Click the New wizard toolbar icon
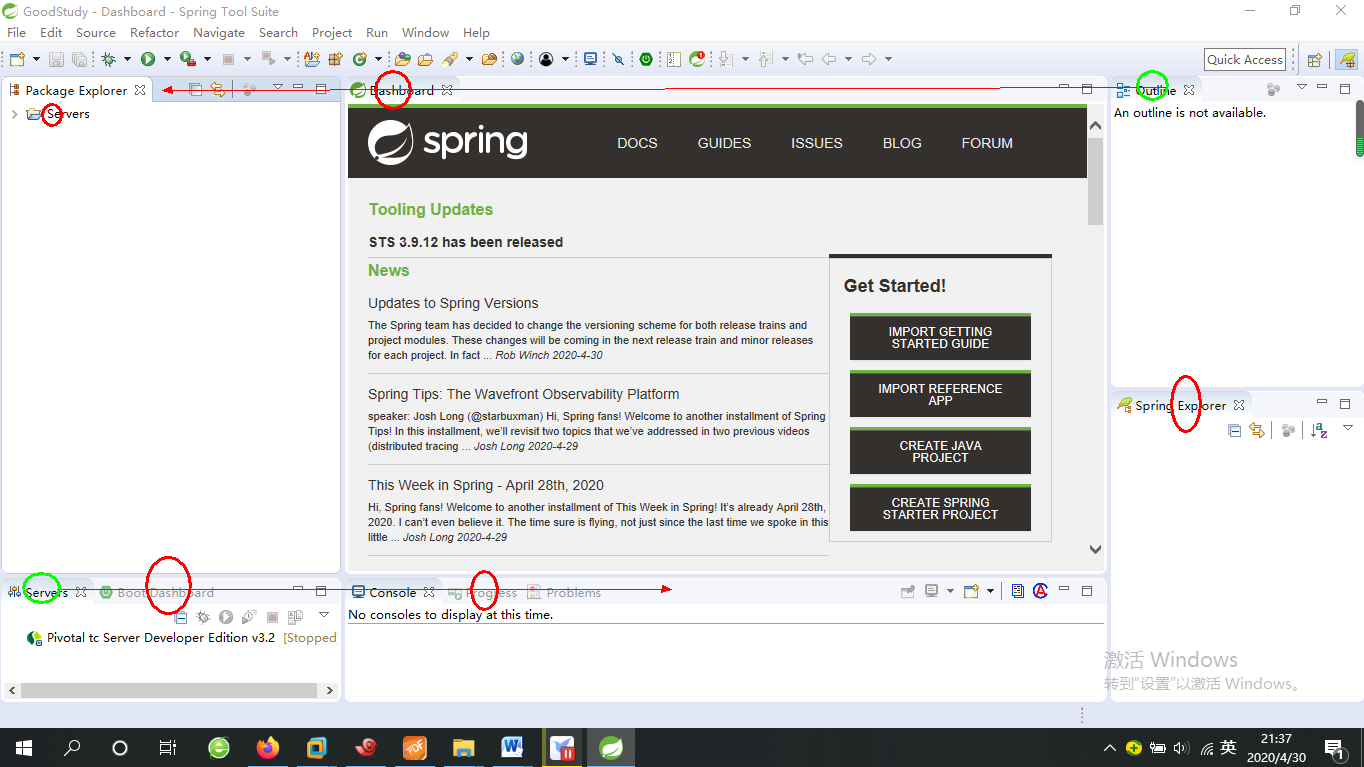This screenshot has height=767, width=1364. 17,59
